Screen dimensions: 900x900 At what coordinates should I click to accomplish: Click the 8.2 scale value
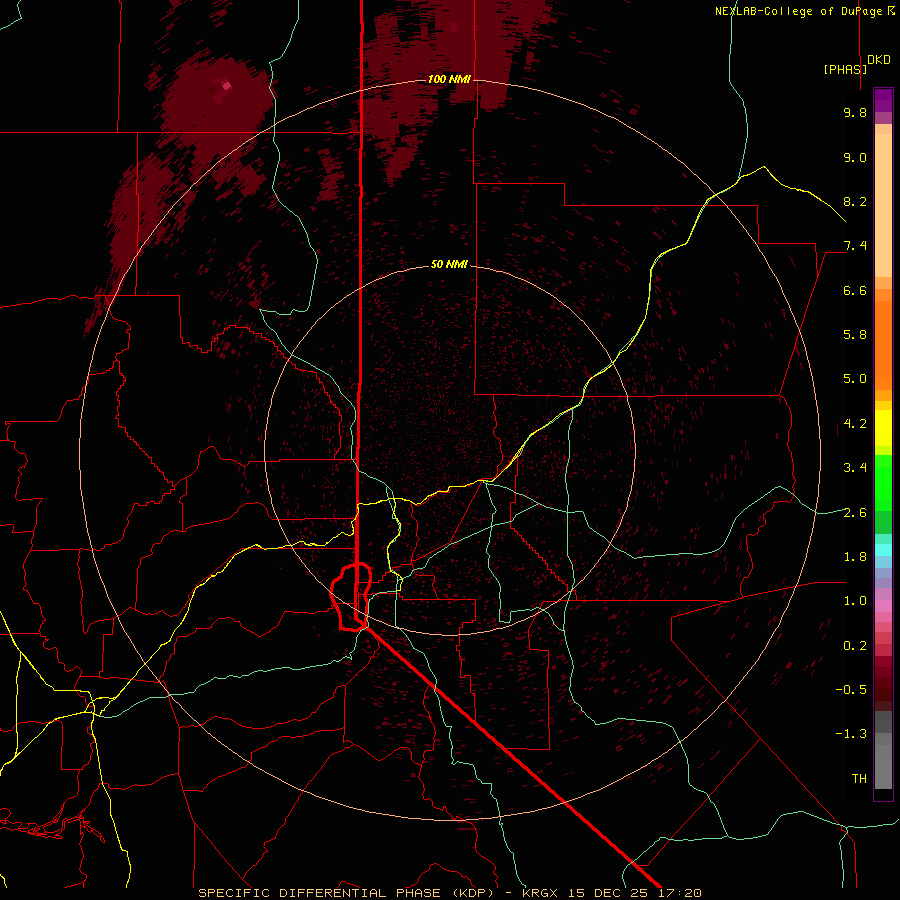(855, 201)
